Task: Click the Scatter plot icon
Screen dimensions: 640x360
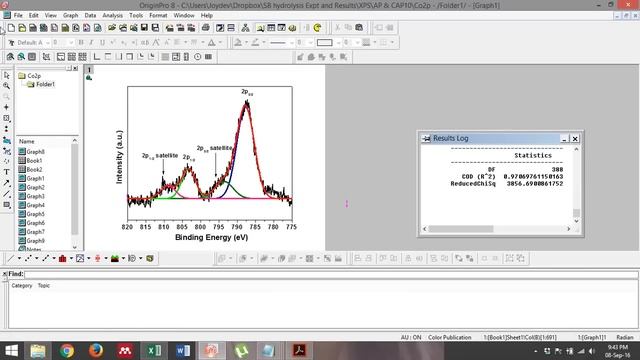Action: click(x=28, y=258)
